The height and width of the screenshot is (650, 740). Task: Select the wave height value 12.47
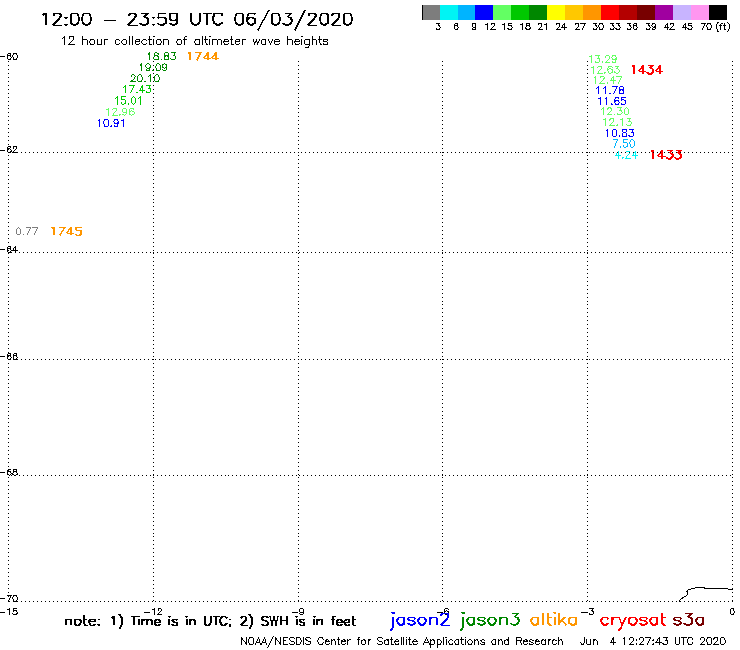pyautogui.click(x=607, y=80)
